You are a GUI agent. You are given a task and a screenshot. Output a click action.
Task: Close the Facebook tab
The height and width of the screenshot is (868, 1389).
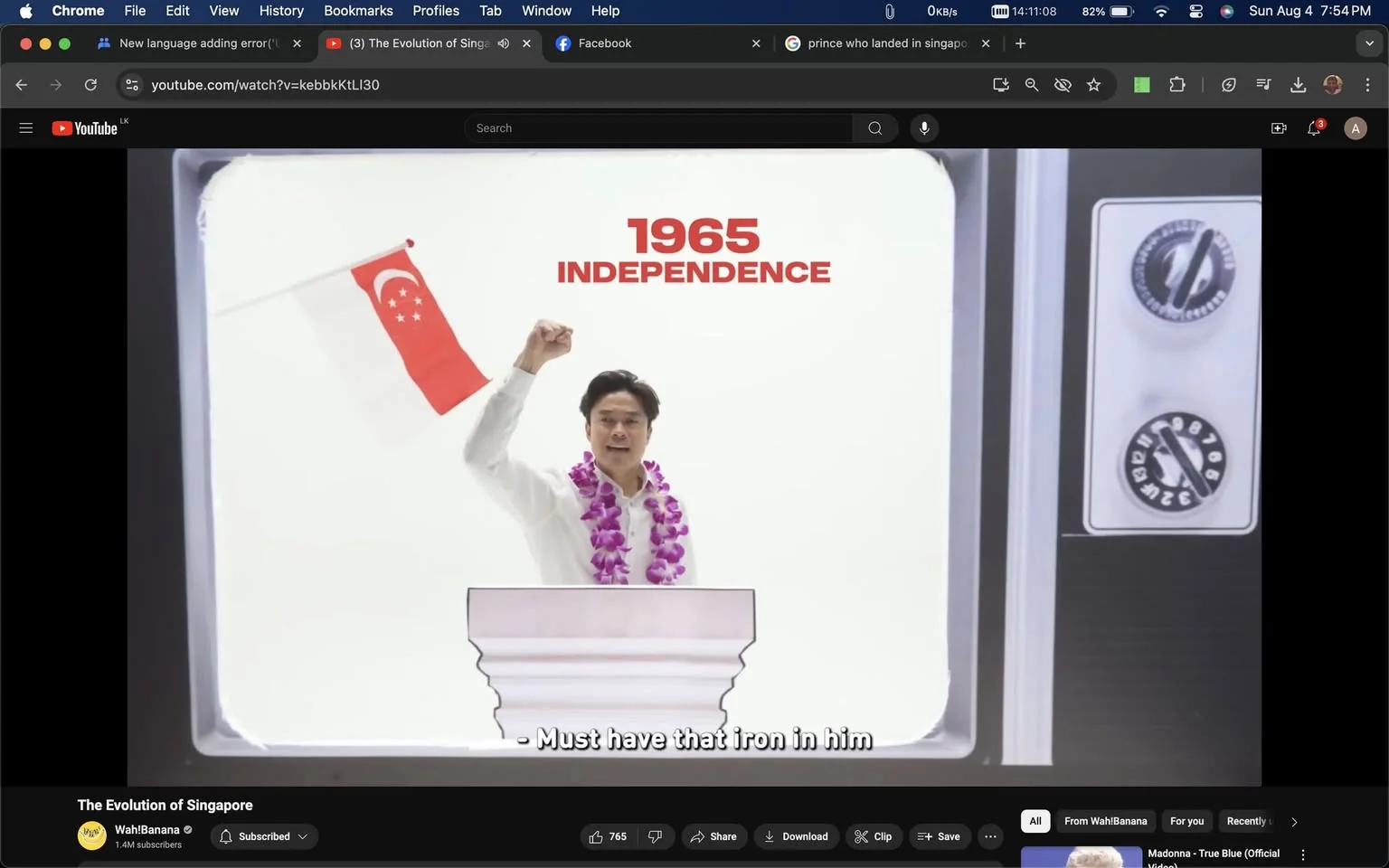pyautogui.click(x=756, y=43)
